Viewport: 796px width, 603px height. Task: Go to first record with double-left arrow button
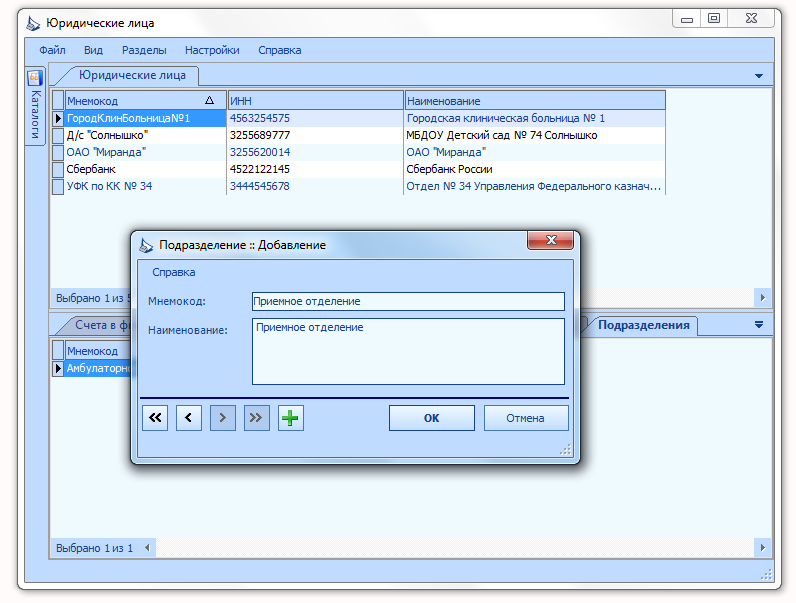point(155,418)
